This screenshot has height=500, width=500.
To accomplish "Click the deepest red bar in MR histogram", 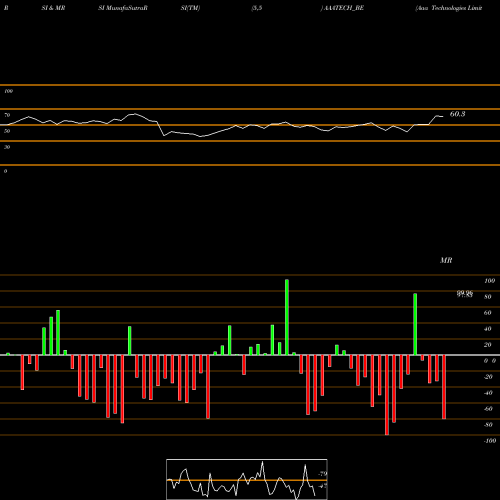I will [387, 395].
